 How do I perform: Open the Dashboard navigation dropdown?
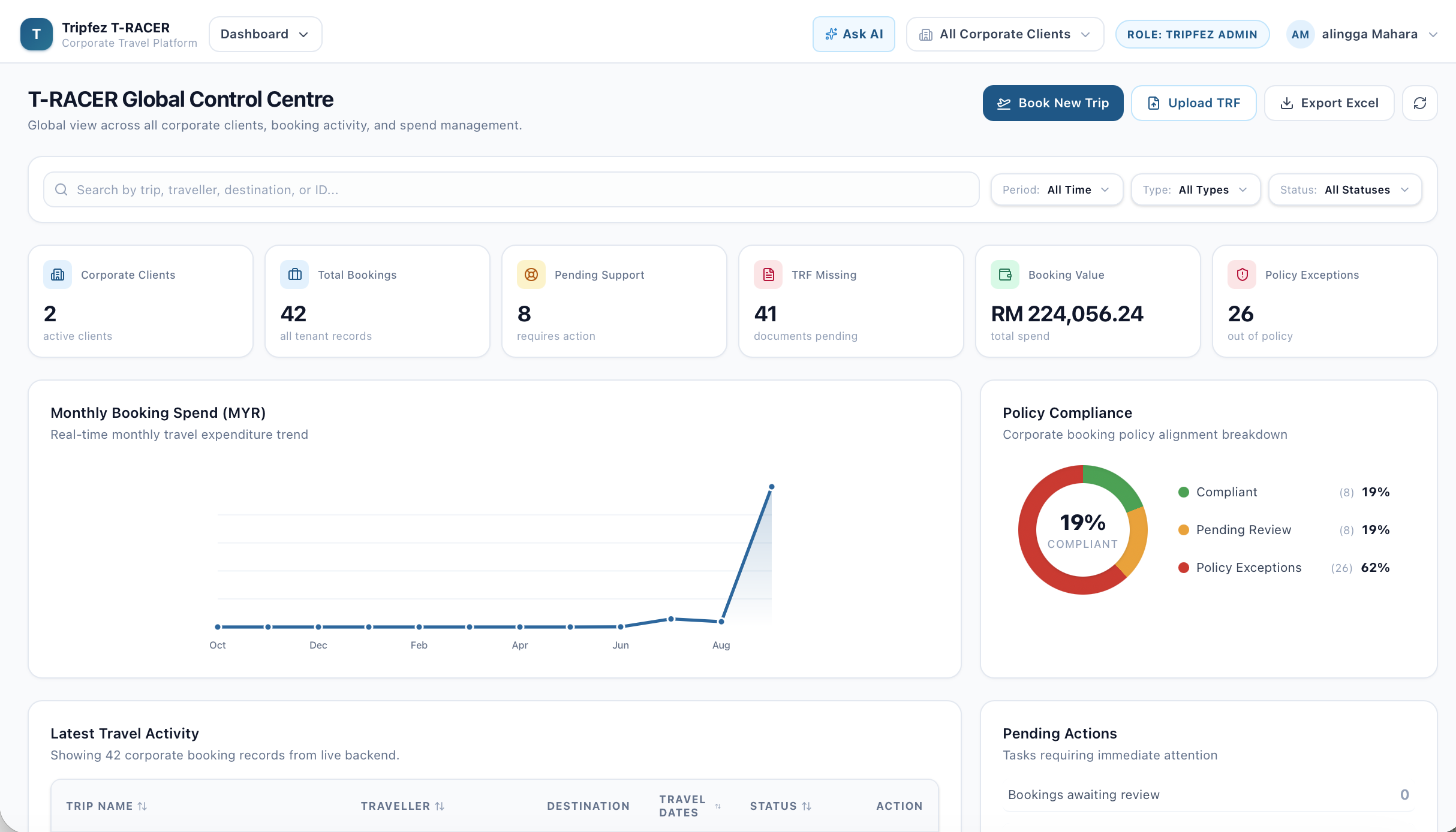(265, 34)
